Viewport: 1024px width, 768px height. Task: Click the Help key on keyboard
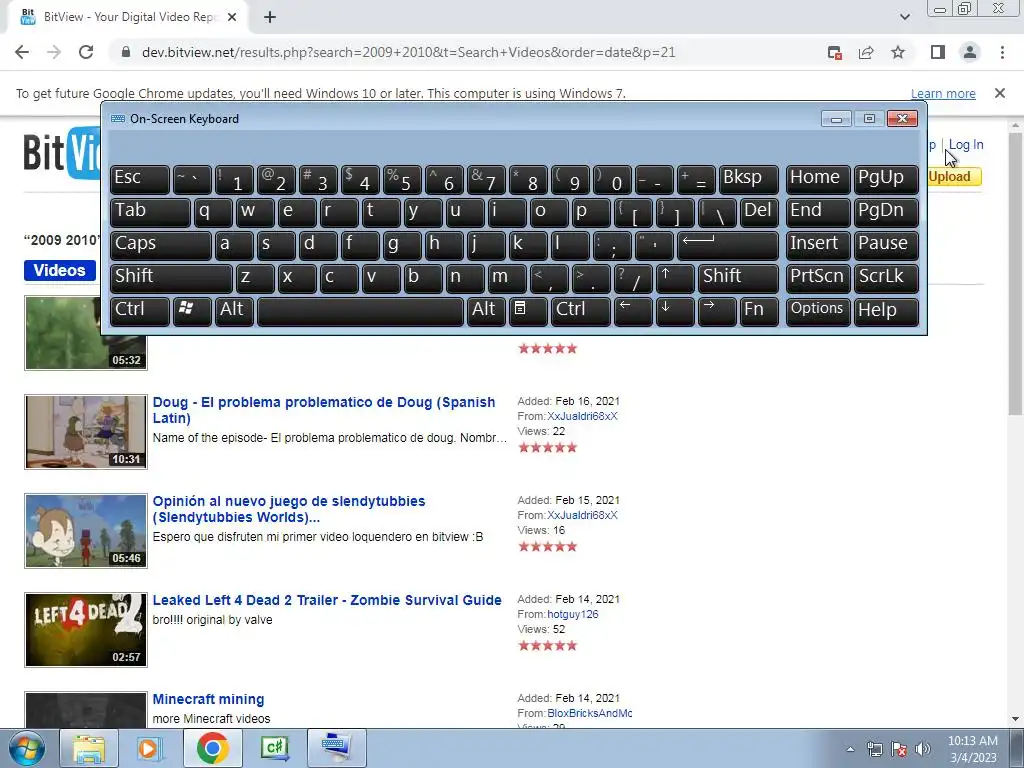pyautogui.click(x=886, y=311)
